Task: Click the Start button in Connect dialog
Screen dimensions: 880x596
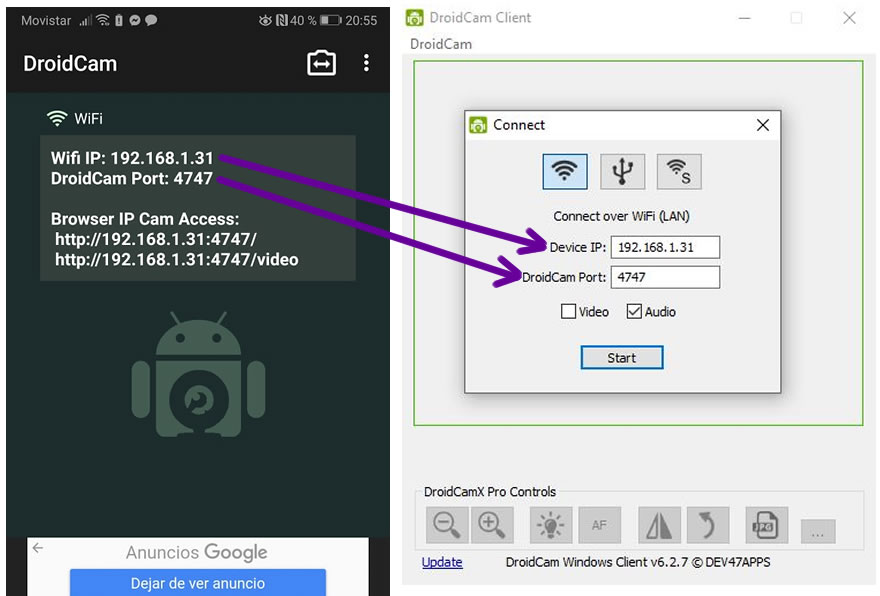Action: click(x=622, y=358)
